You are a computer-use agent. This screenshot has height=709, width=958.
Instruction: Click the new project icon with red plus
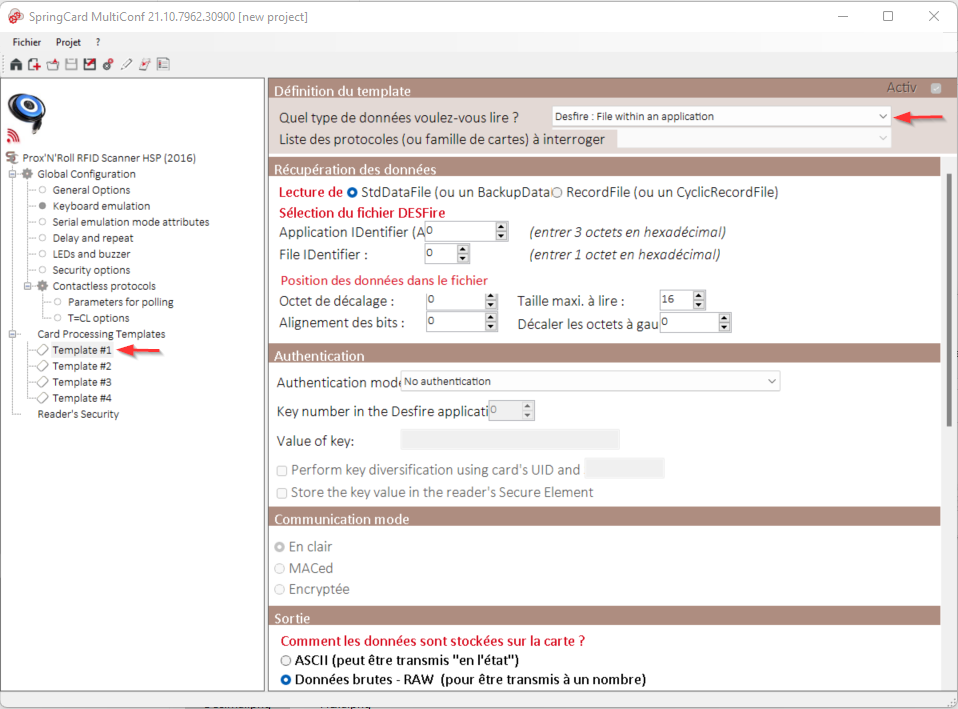point(34,64)
